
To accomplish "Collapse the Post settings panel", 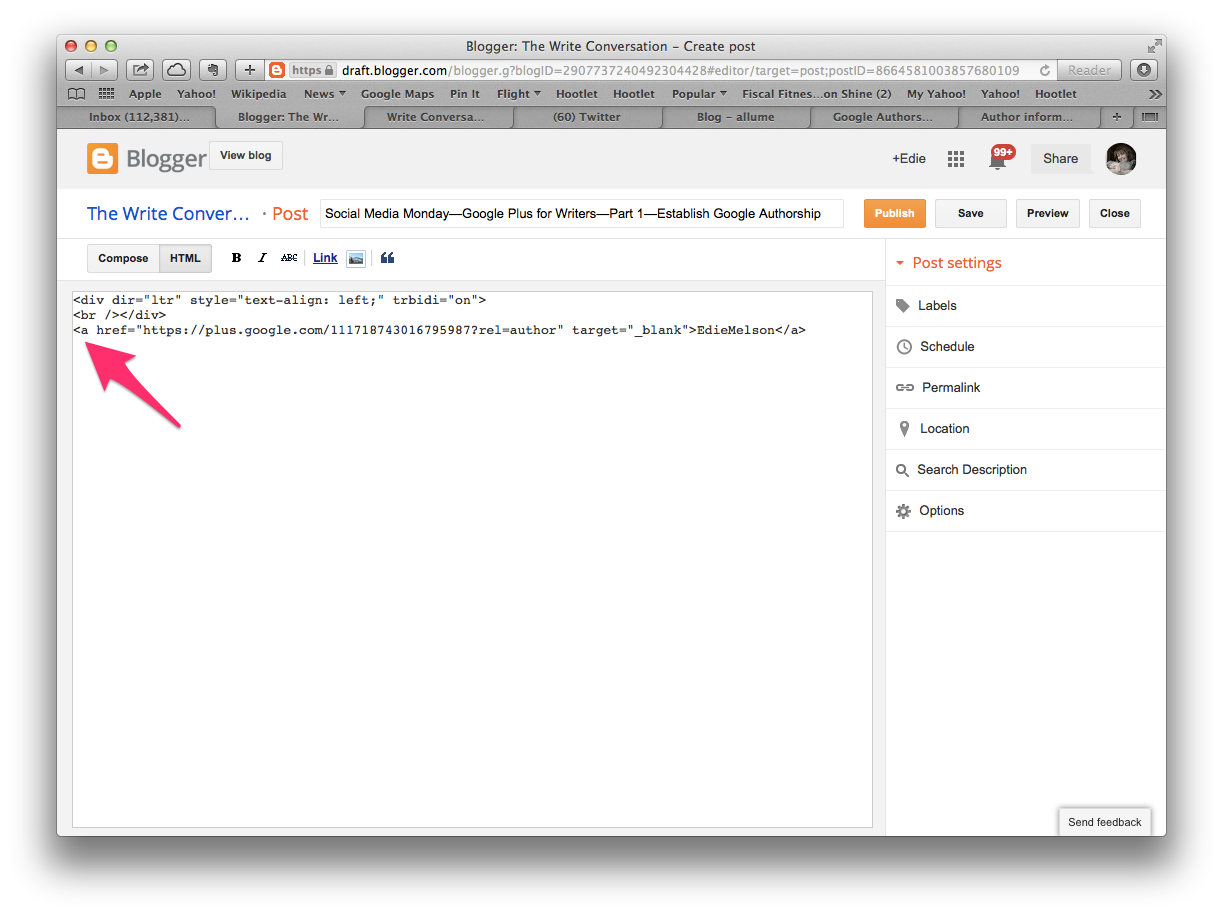I will click(948, 263).
